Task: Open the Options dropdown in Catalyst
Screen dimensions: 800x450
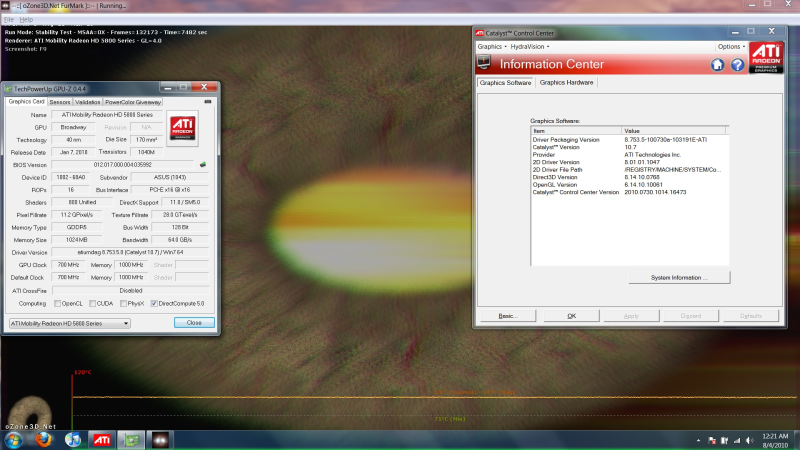Action: click(x=731, y=46)
